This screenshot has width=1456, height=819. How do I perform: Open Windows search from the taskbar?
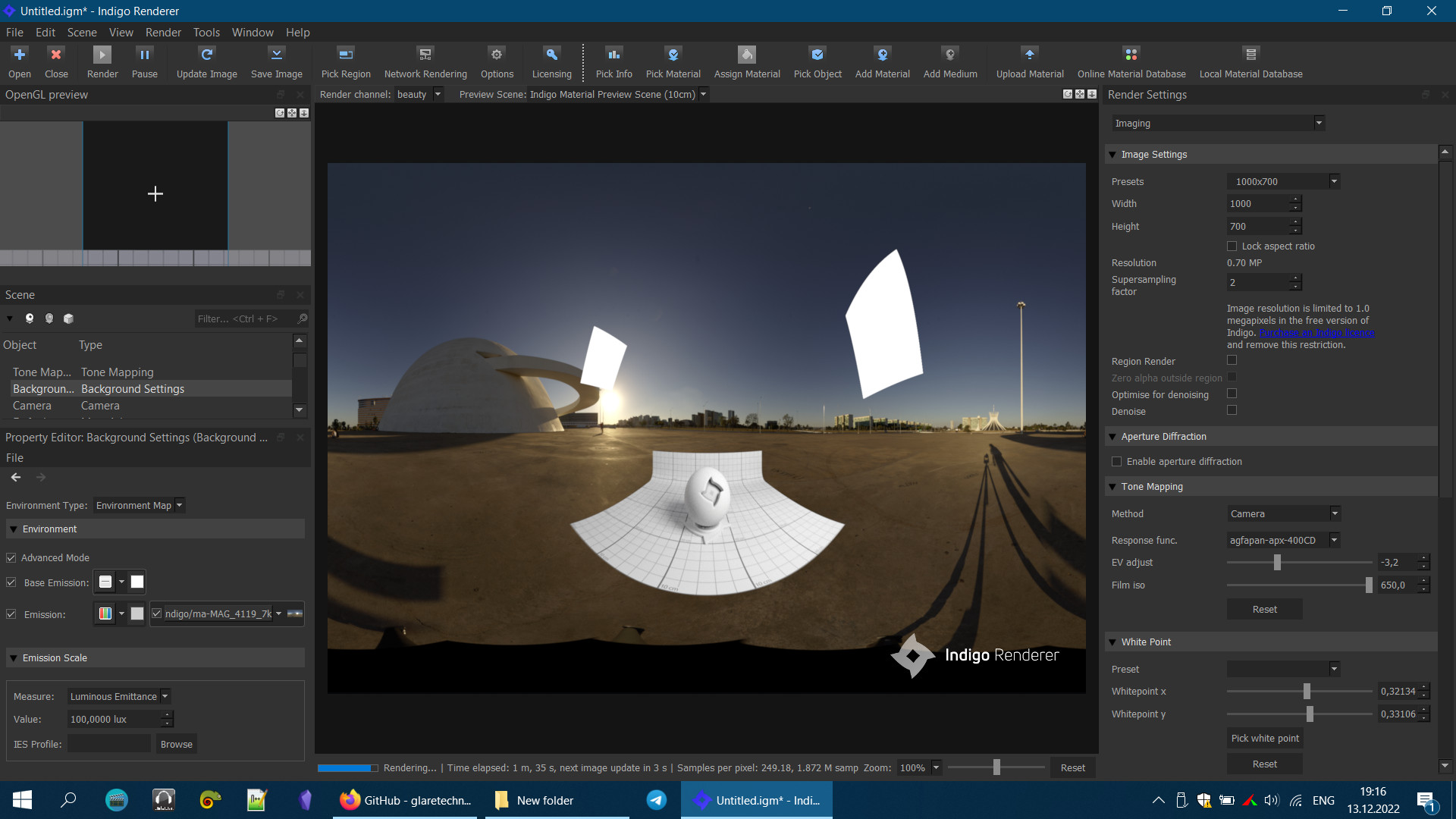tap(68, 800)
